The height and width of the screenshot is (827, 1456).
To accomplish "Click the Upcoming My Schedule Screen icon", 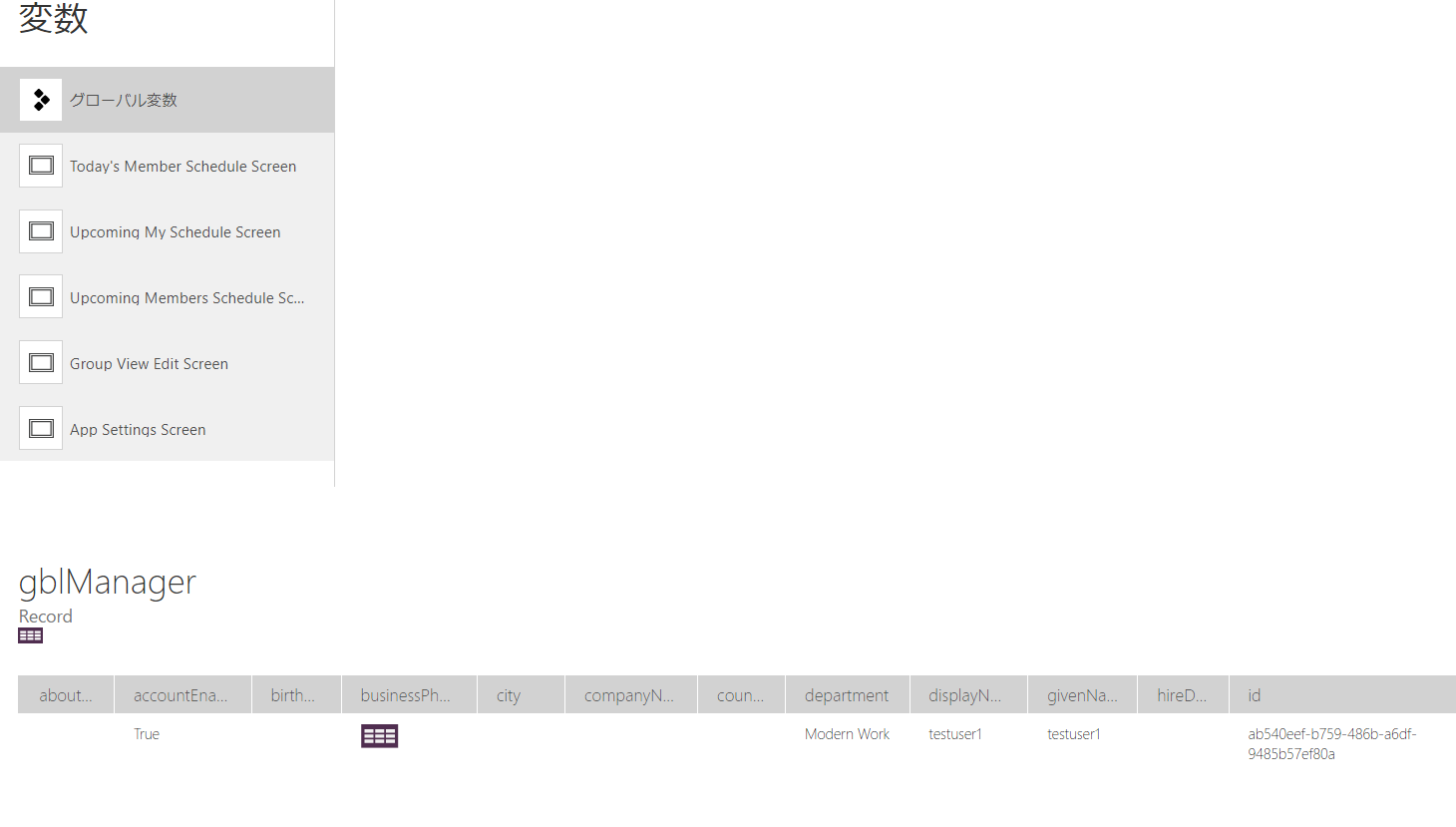I will (x=41, y=231).
